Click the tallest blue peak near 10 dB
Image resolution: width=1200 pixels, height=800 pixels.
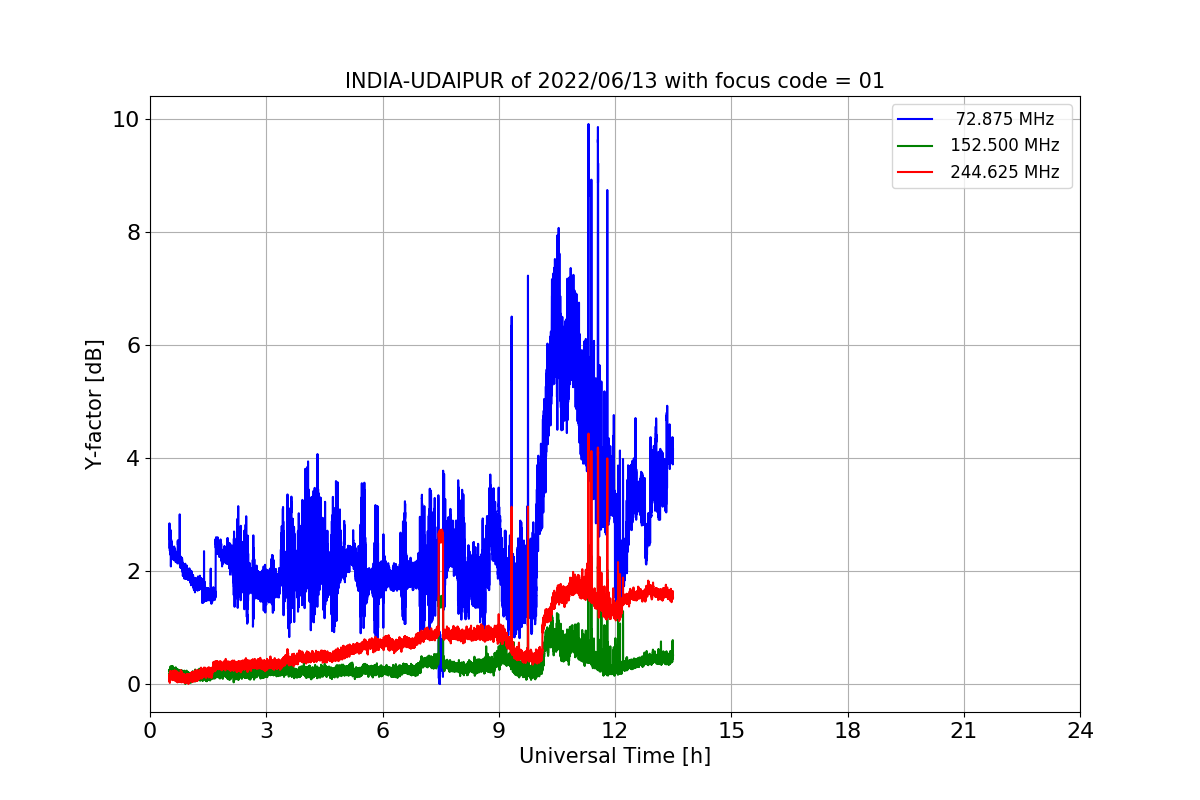point(588,126)
